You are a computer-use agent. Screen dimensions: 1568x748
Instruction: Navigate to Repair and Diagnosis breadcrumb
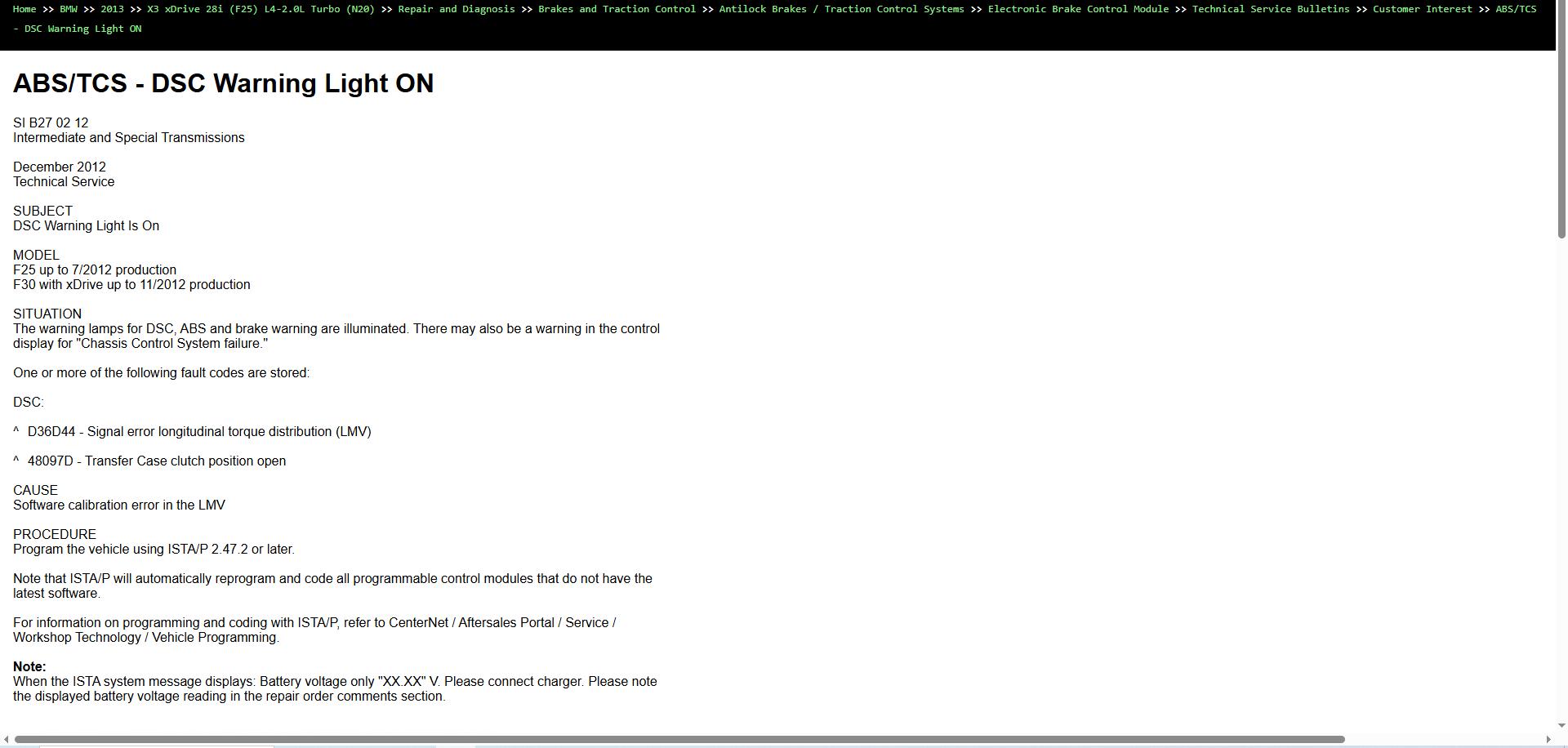tap(457, 9)
